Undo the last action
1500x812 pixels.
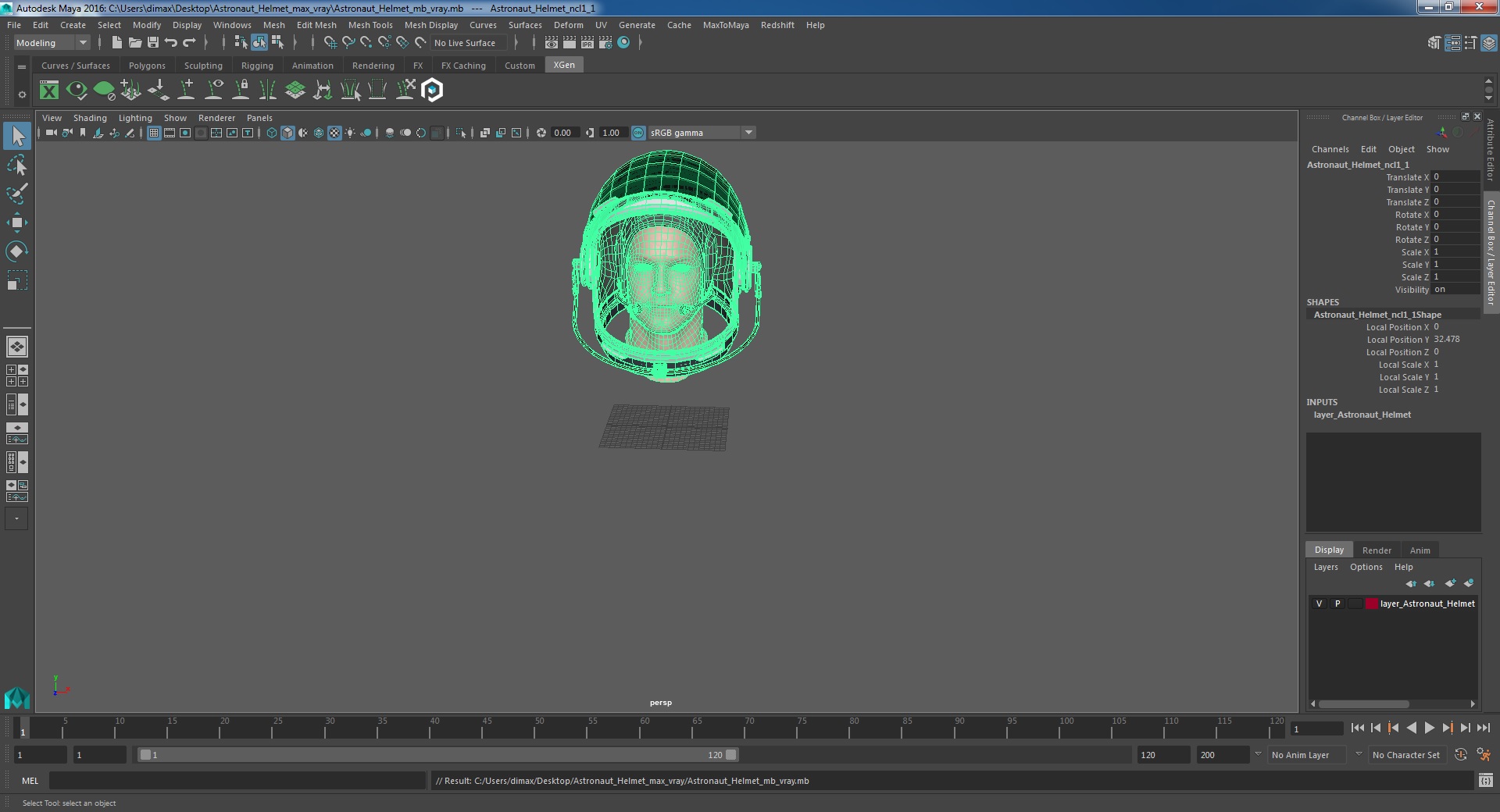(171, 43)
